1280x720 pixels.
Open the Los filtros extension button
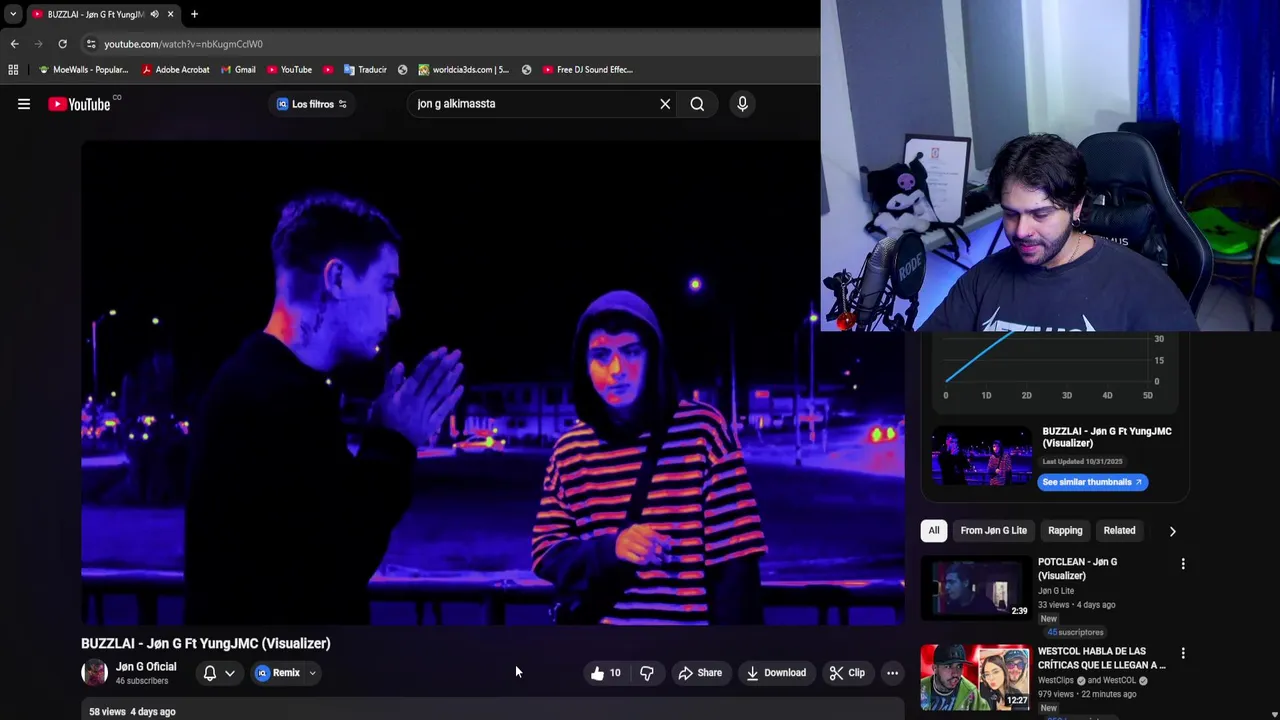(311, 104)
